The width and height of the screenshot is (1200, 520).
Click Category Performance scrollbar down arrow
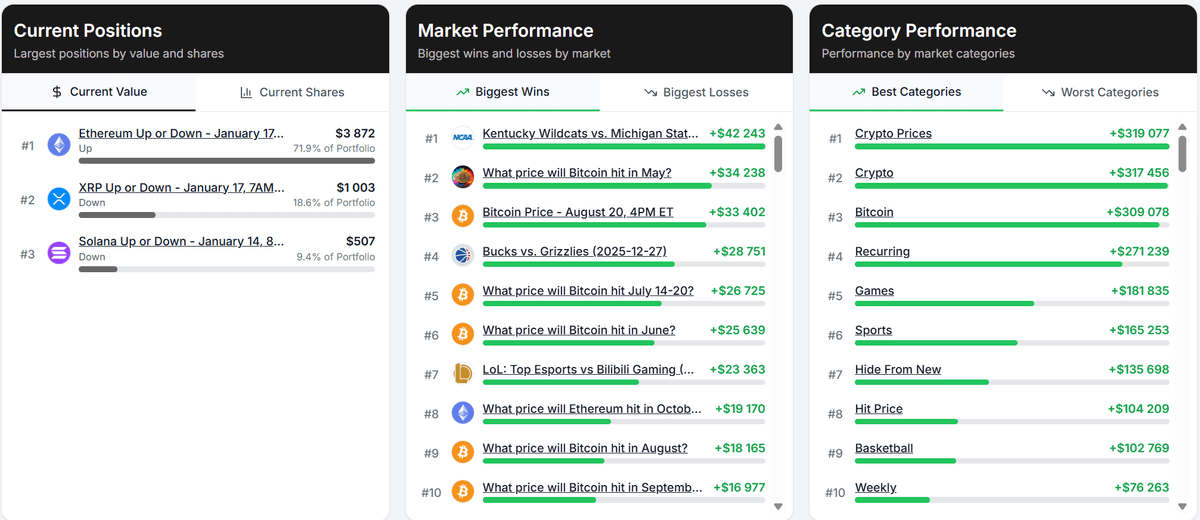pyautogui.click(x=1182, y=507)
